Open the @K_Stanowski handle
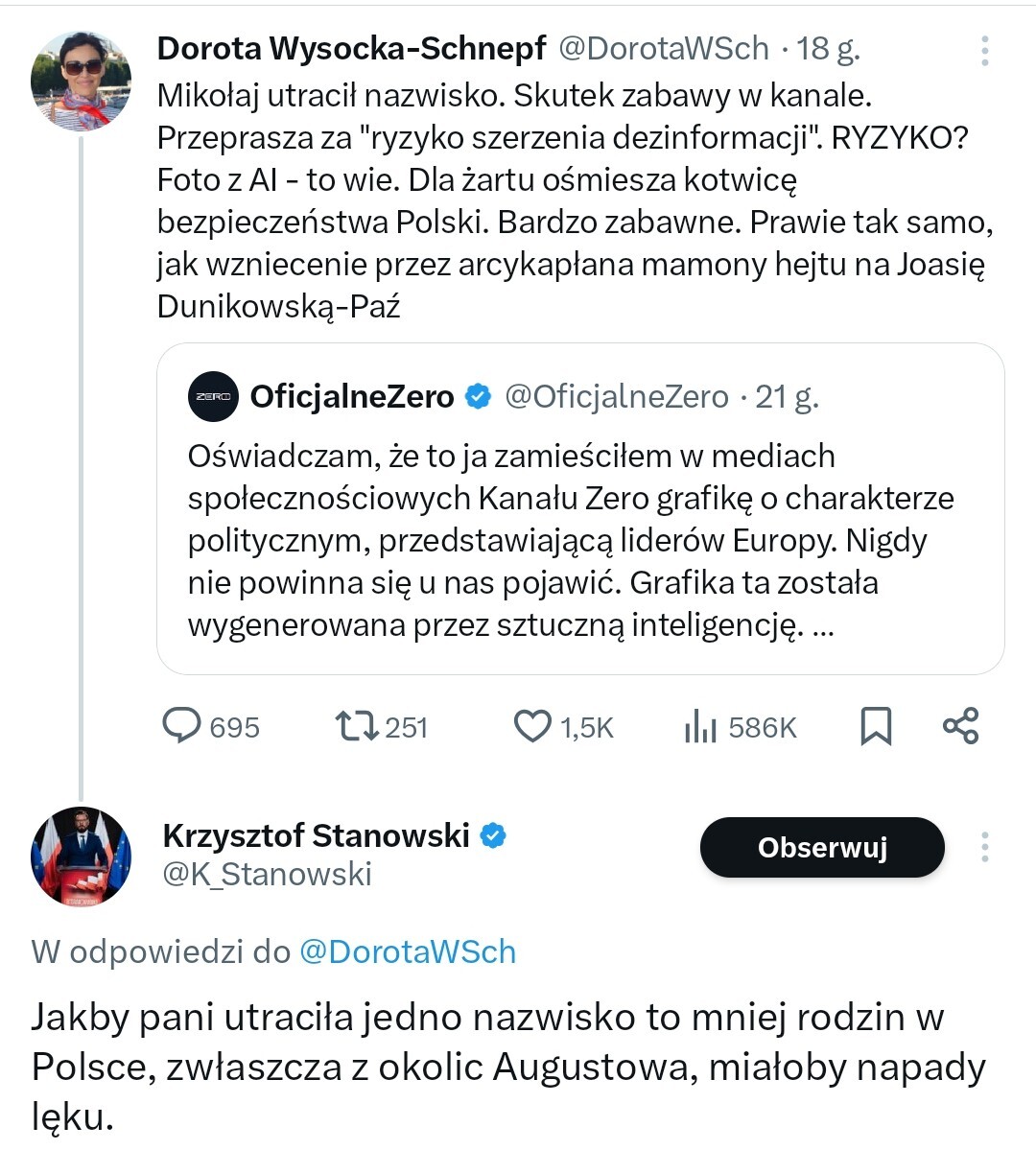The width and height of the screenshot is (1036, 1150). click(x=267, y=874)
